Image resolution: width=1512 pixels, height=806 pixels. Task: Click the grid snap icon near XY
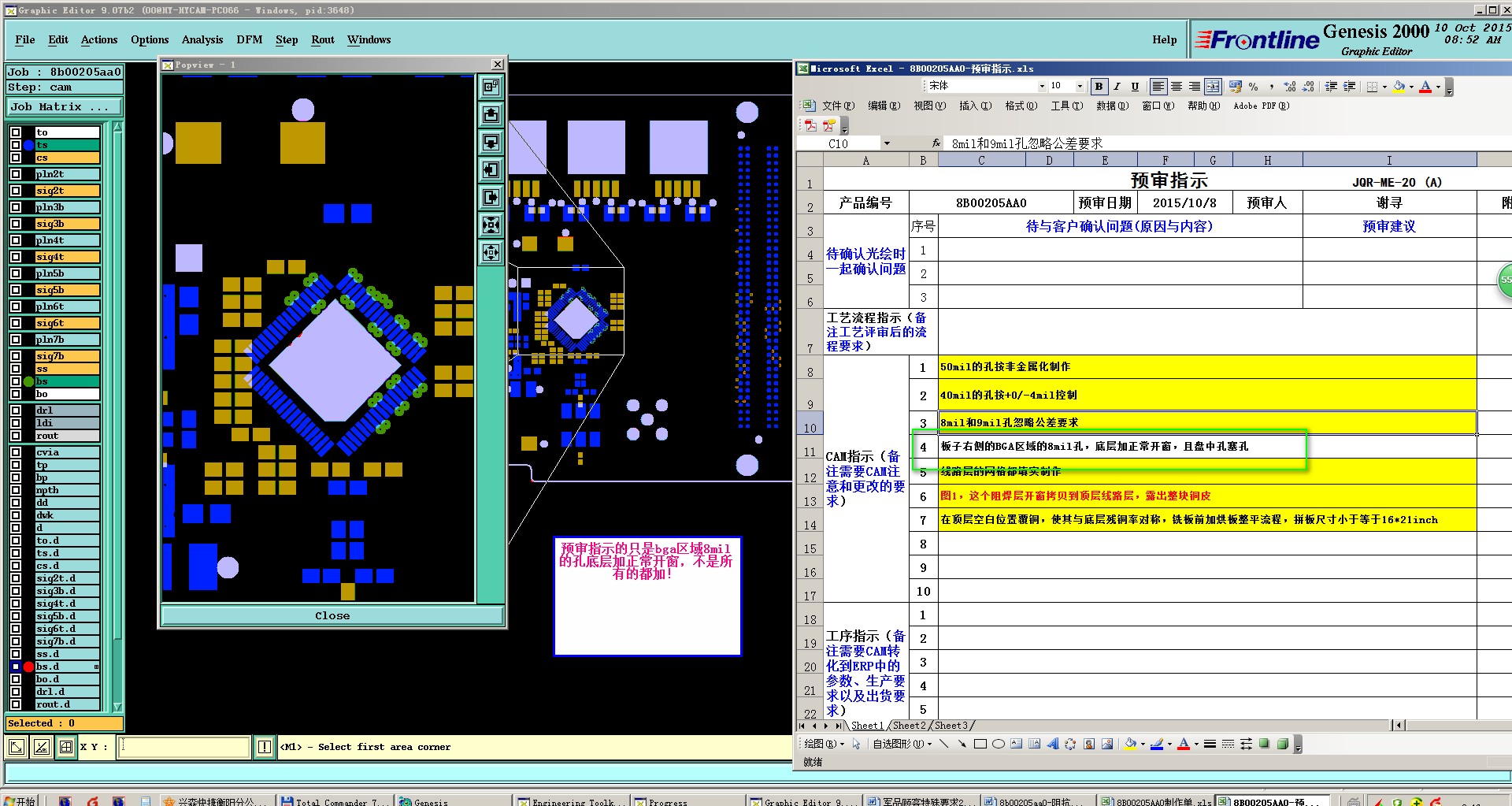[66, 747]
